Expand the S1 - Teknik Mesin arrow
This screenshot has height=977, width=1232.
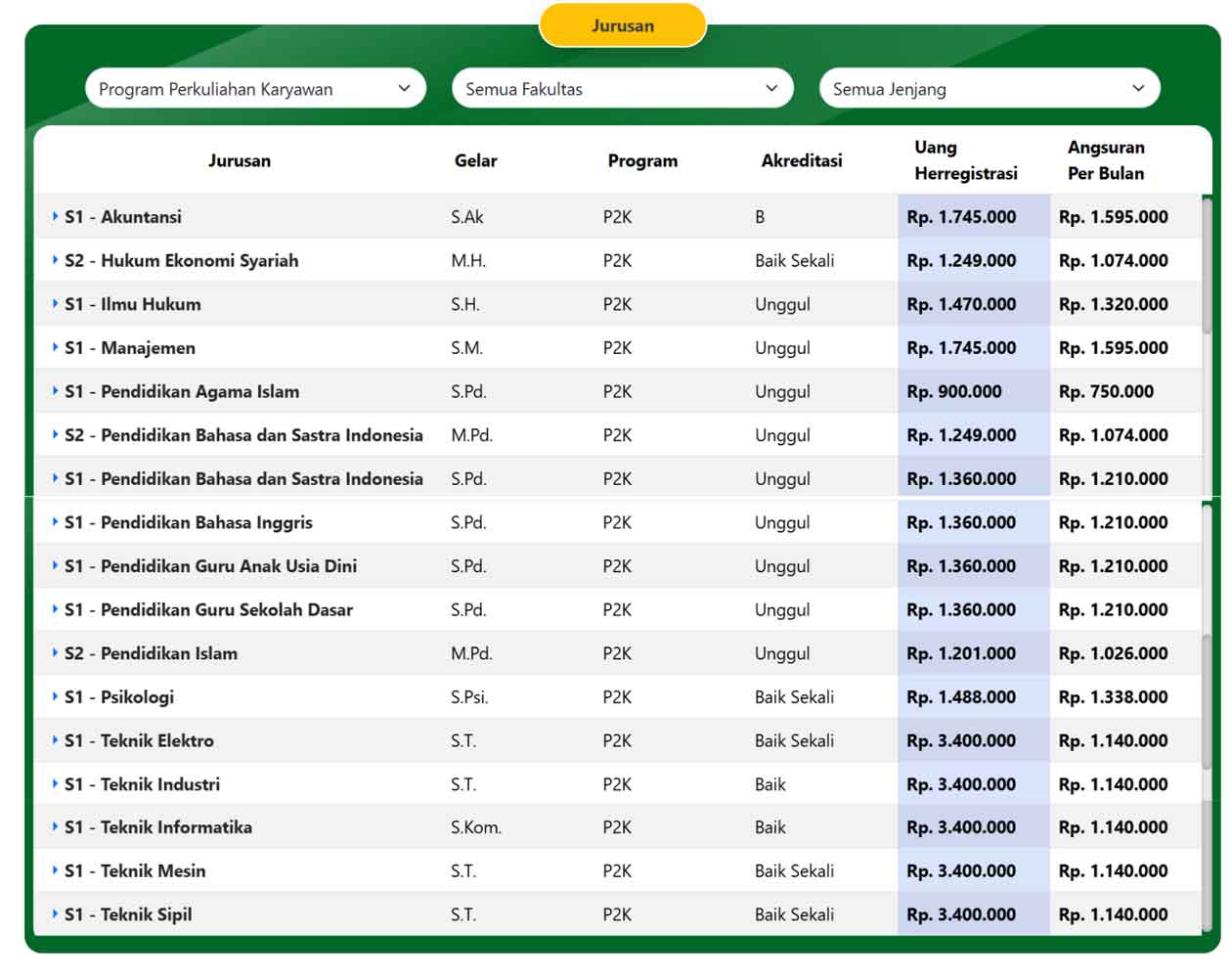coord(55,870)
